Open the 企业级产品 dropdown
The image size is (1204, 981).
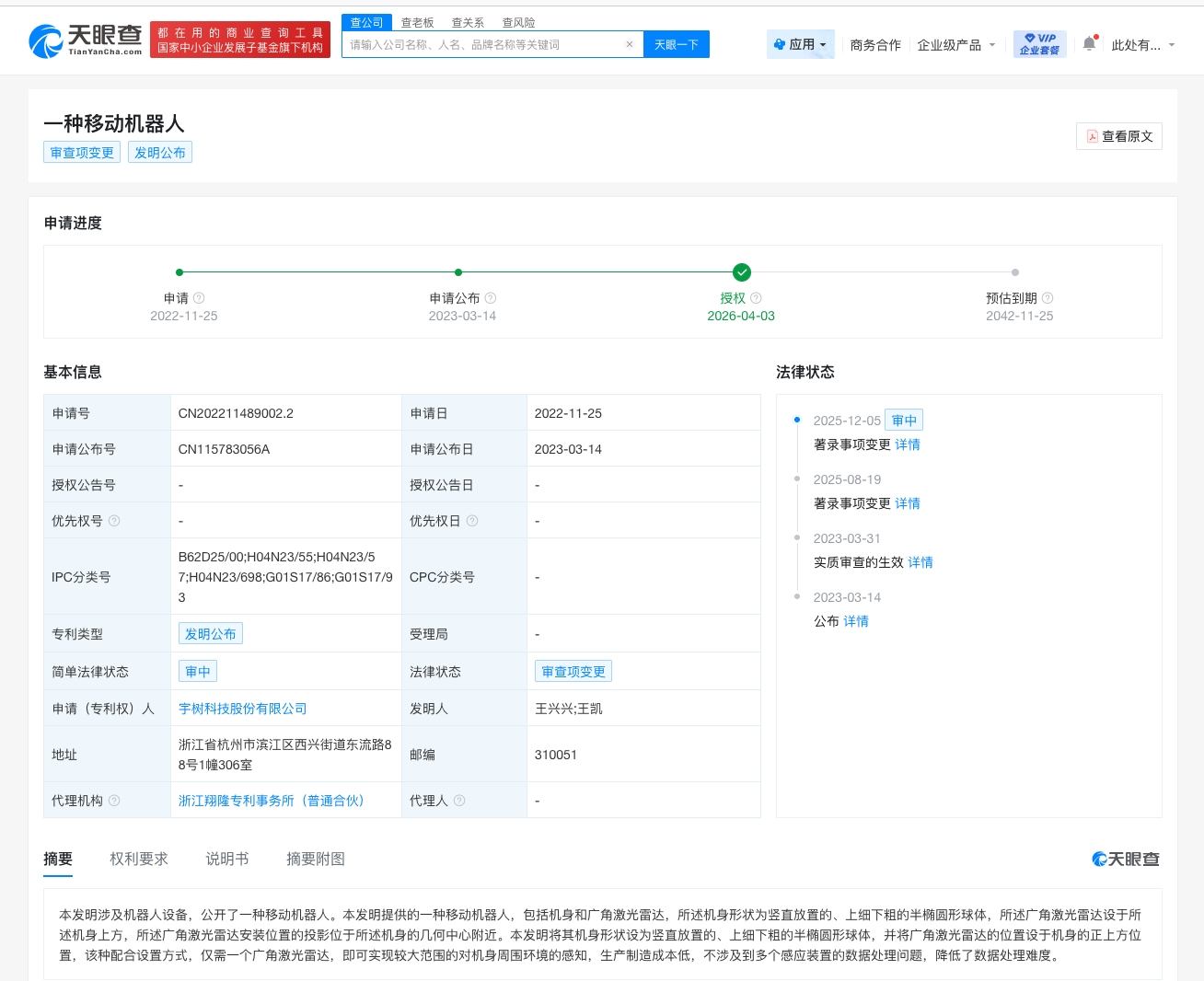coord(955,43)
